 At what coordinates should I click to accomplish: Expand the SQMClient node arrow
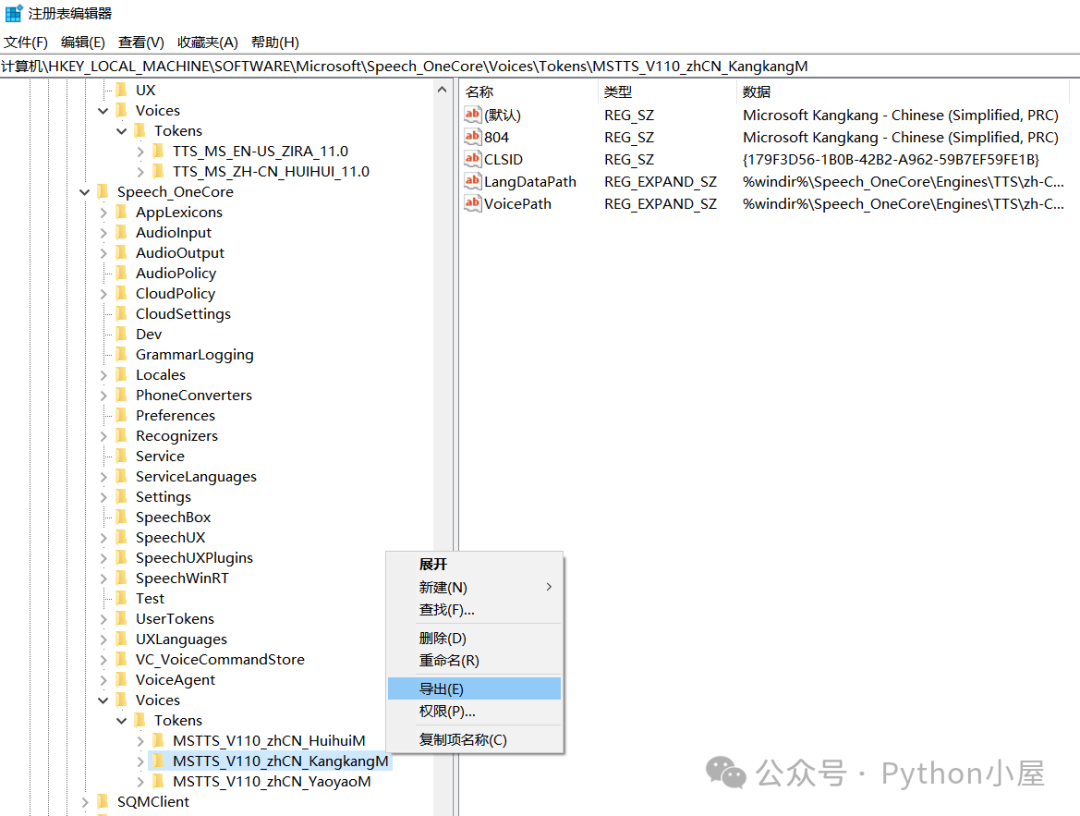[85, 802]
